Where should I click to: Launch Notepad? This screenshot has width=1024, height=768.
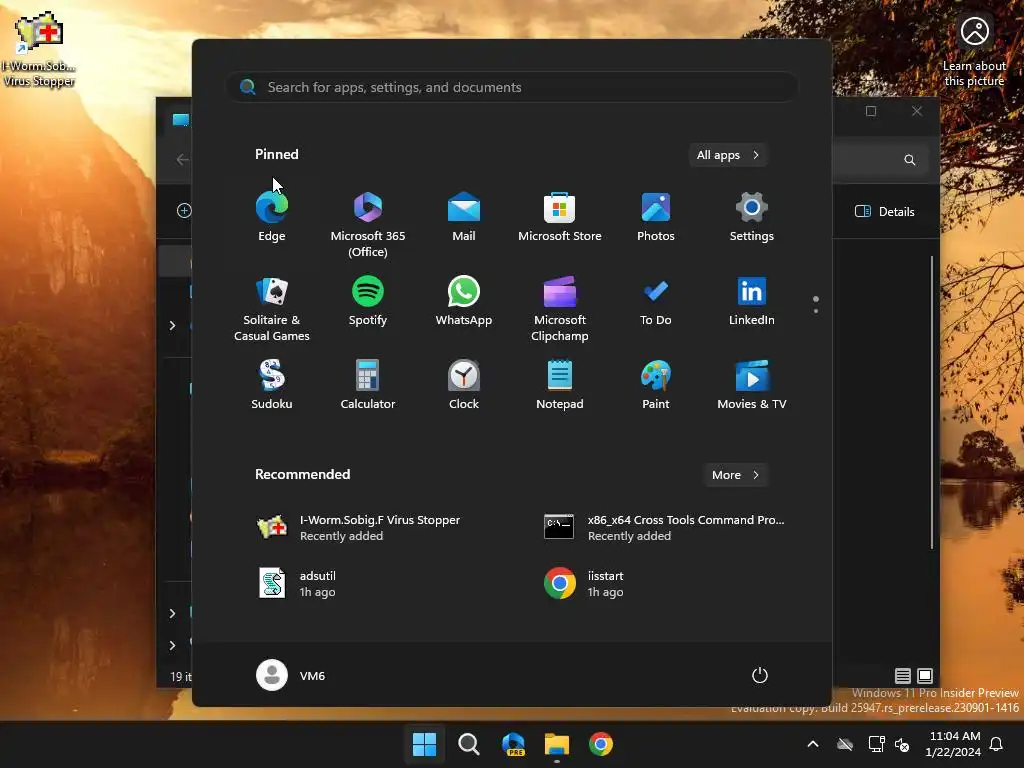tap(560, 385)
